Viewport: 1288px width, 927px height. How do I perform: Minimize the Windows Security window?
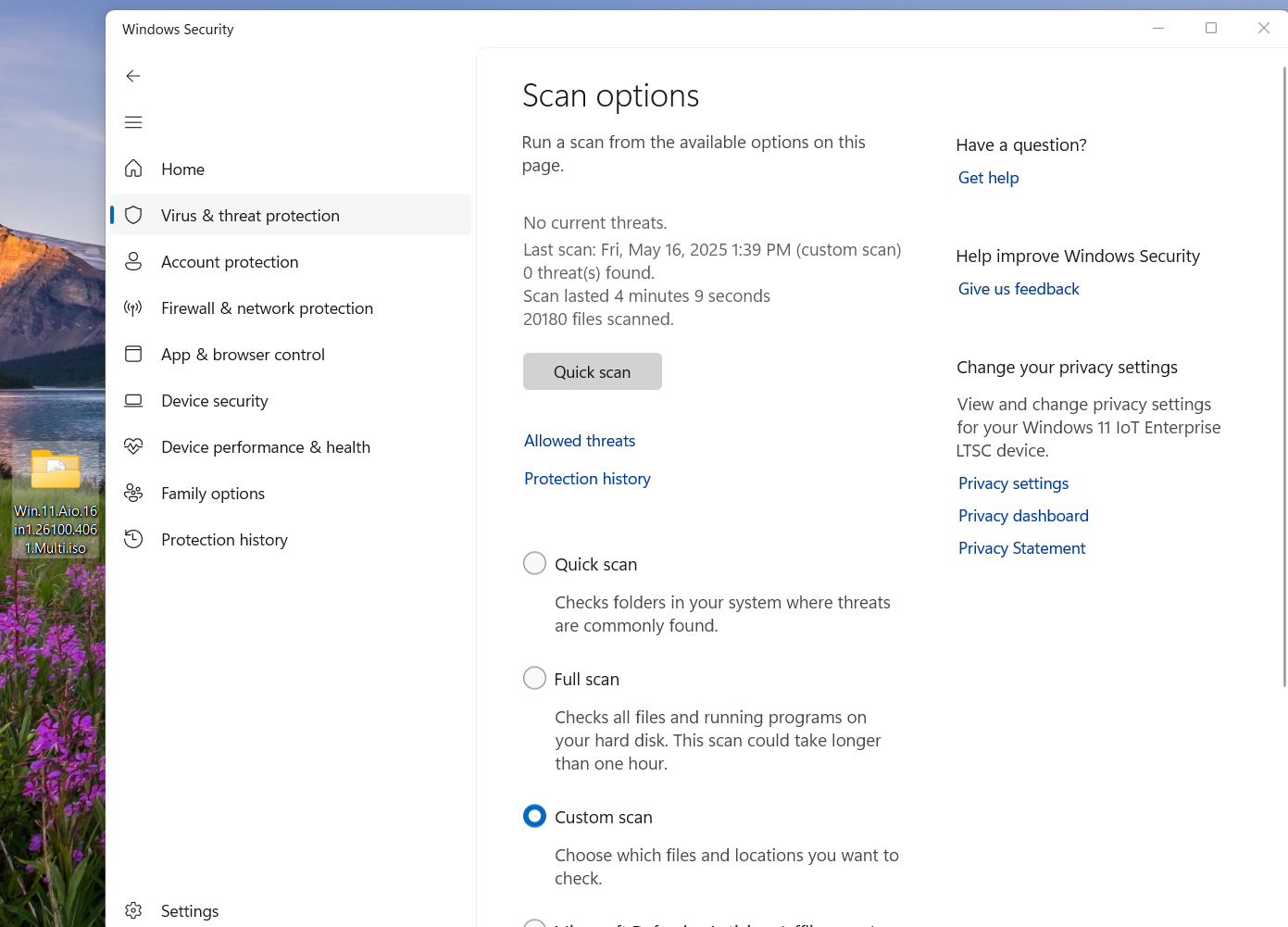(x=1157, y=28)
